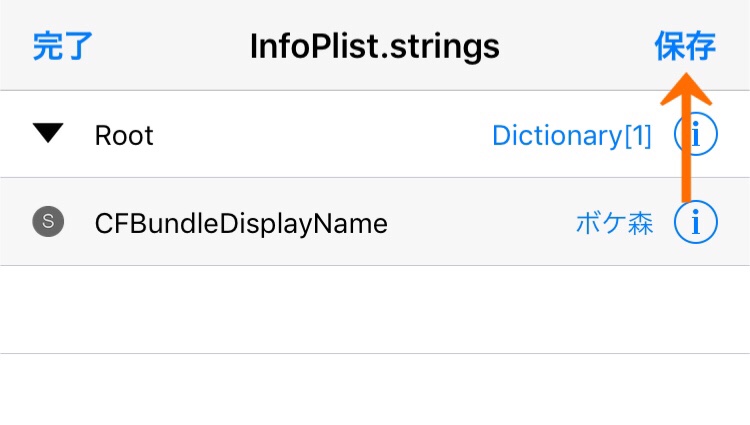750x425 pixels.
Task: Open info for the Root entry
Action: click(695, 134)
